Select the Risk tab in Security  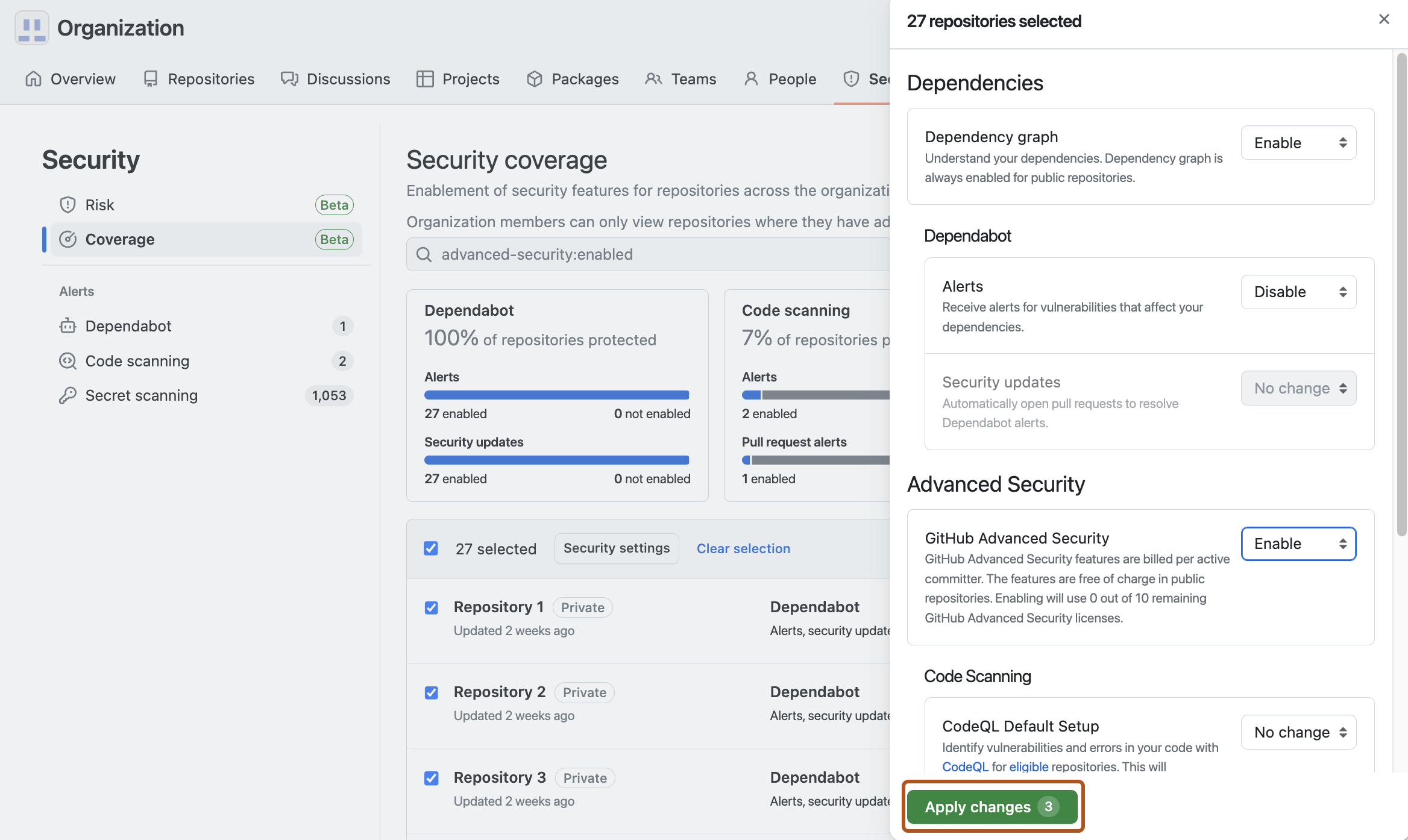coord(98,205)
